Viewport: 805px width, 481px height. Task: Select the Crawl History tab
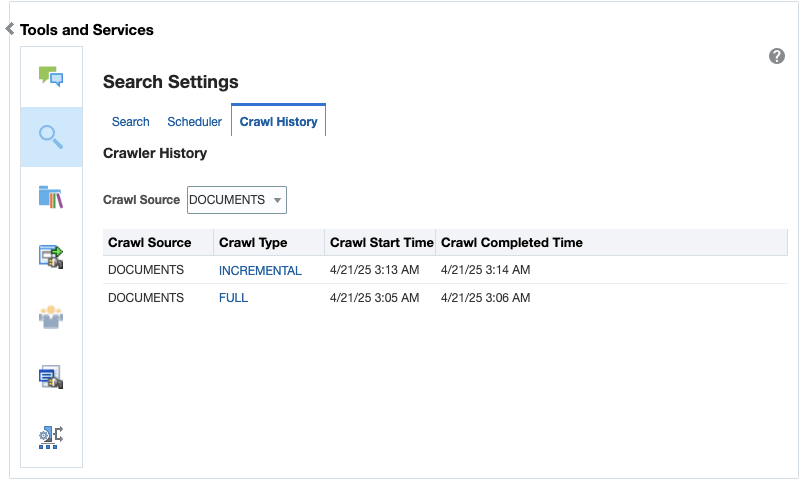278,122
